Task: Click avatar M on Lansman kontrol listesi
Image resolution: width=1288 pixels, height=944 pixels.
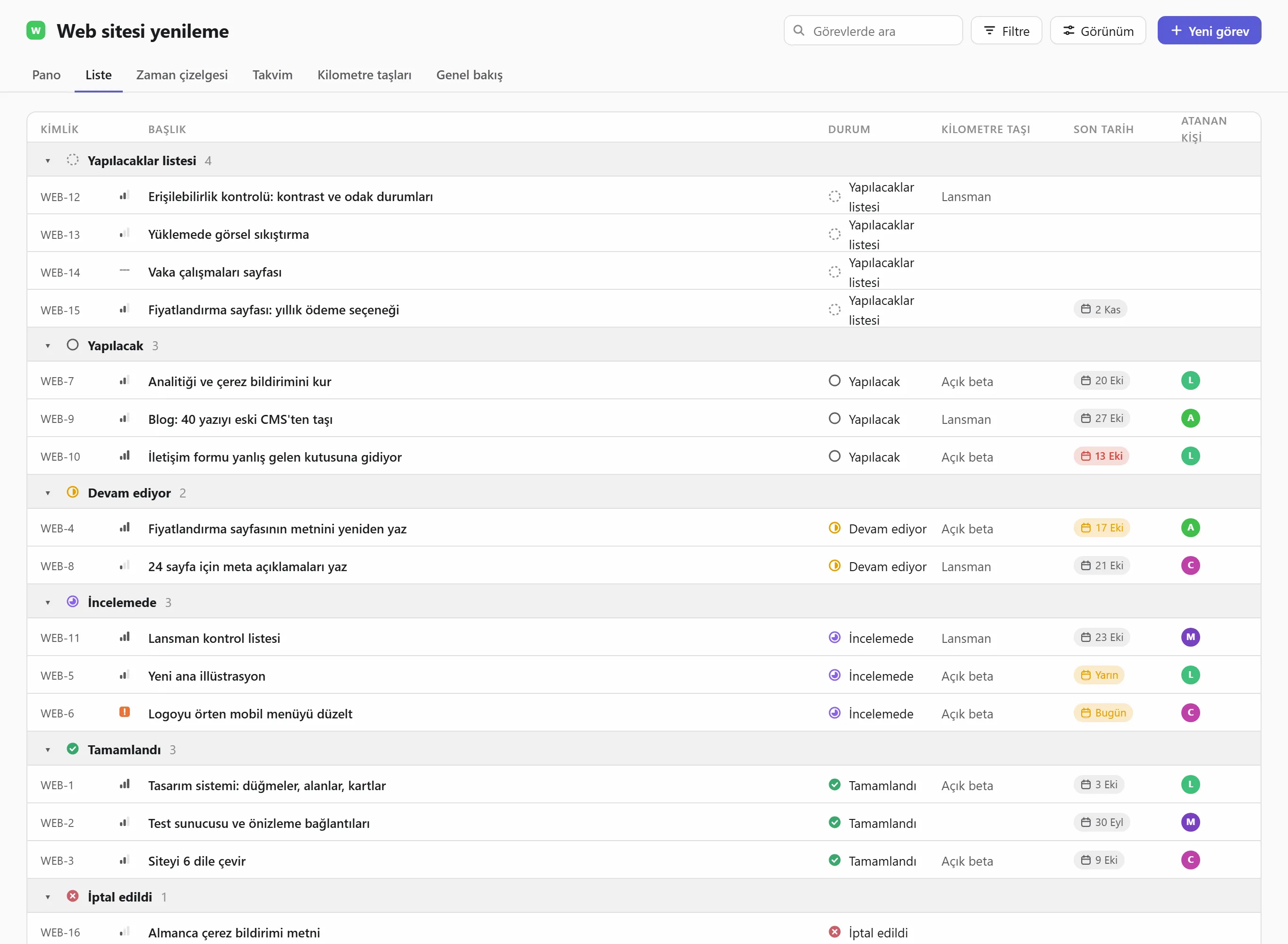Action: point(1190,637)
